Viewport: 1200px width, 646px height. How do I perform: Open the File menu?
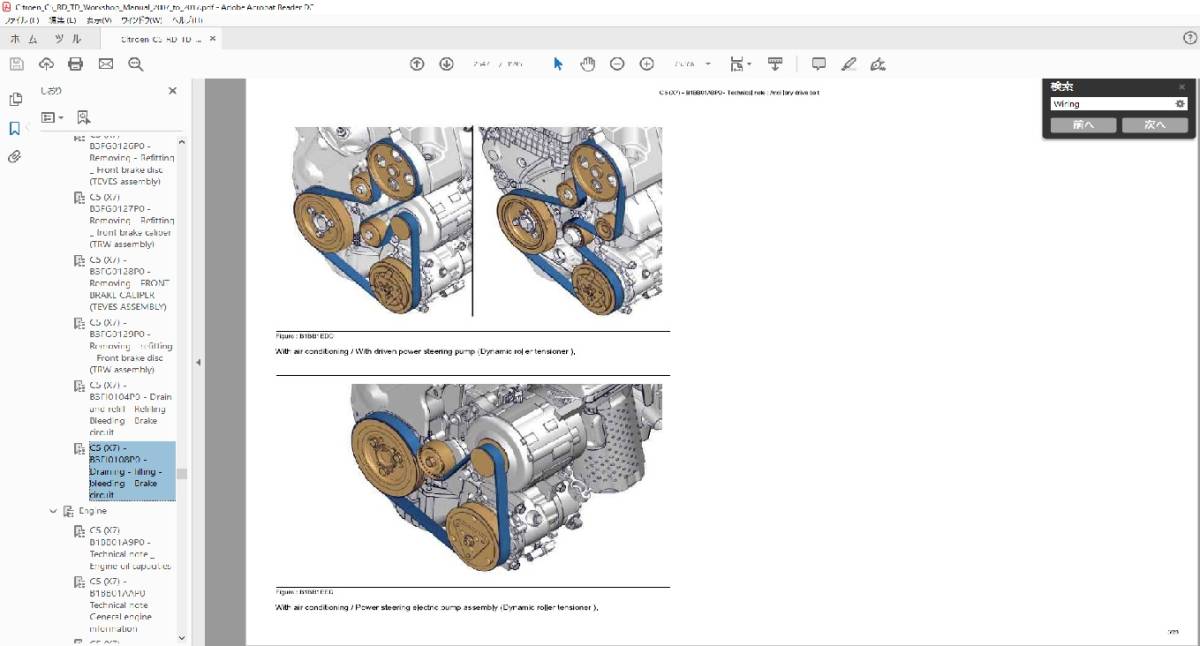22,20
